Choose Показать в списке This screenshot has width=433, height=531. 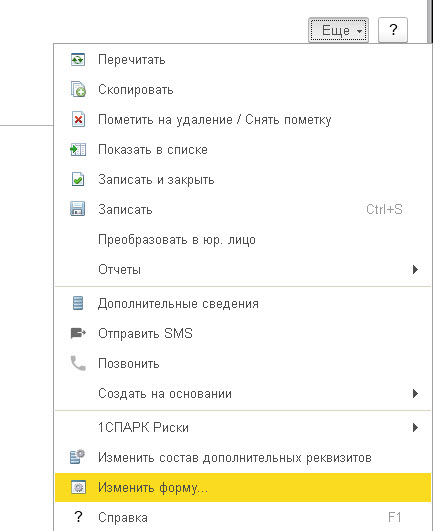[x=243, y=149]
